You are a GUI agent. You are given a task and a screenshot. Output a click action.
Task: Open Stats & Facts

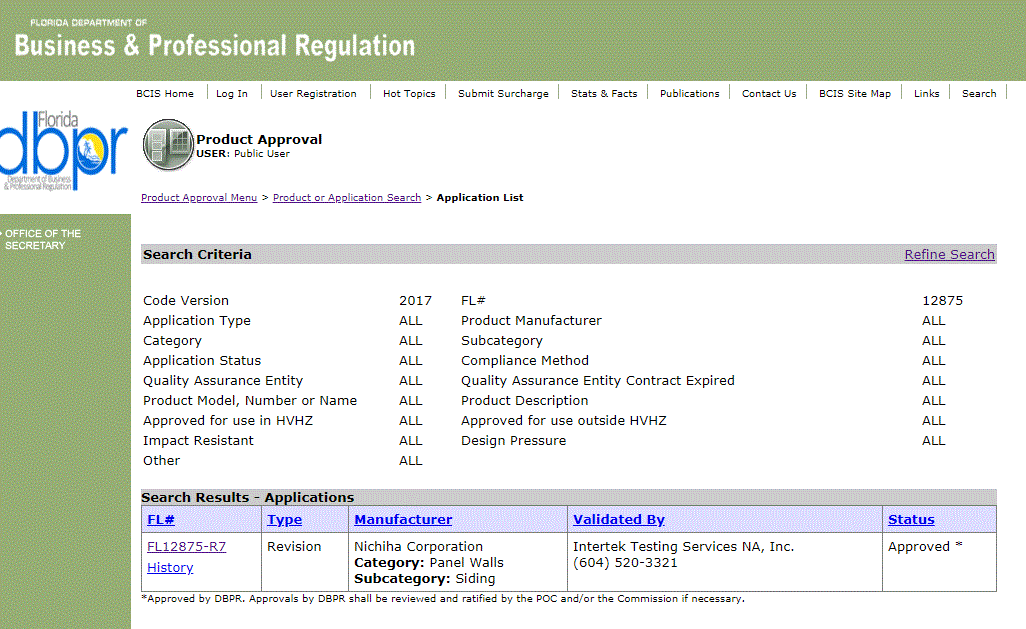(604, 94)
